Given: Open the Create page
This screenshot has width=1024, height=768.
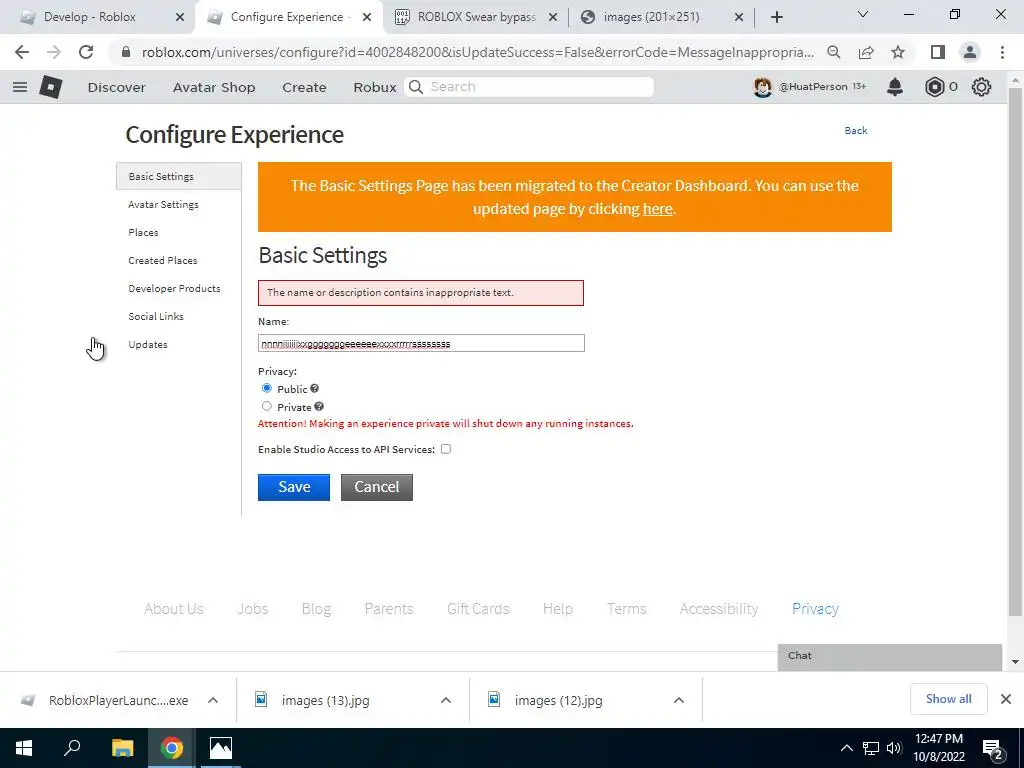Looking at the screenshot, I should (x=304, y=87).
